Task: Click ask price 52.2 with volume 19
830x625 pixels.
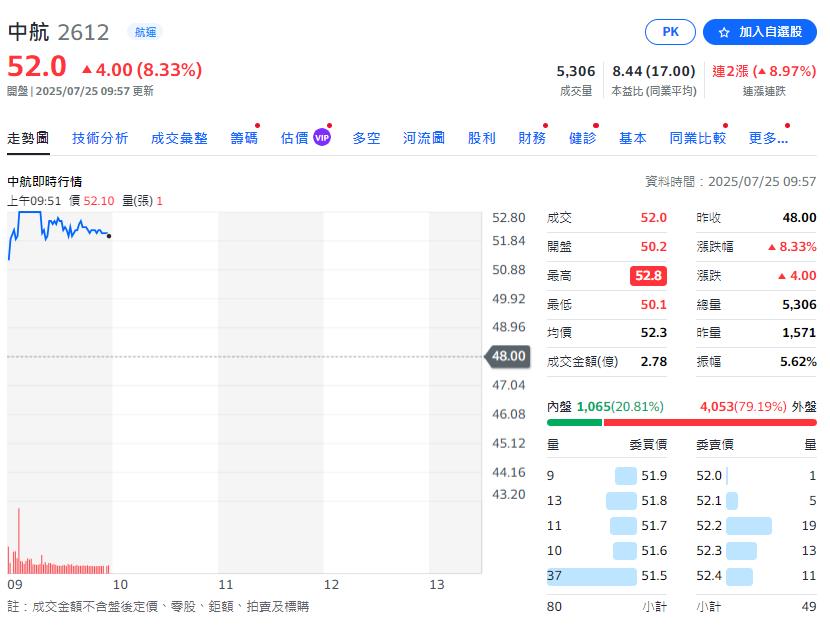Action: pos(756,526)
